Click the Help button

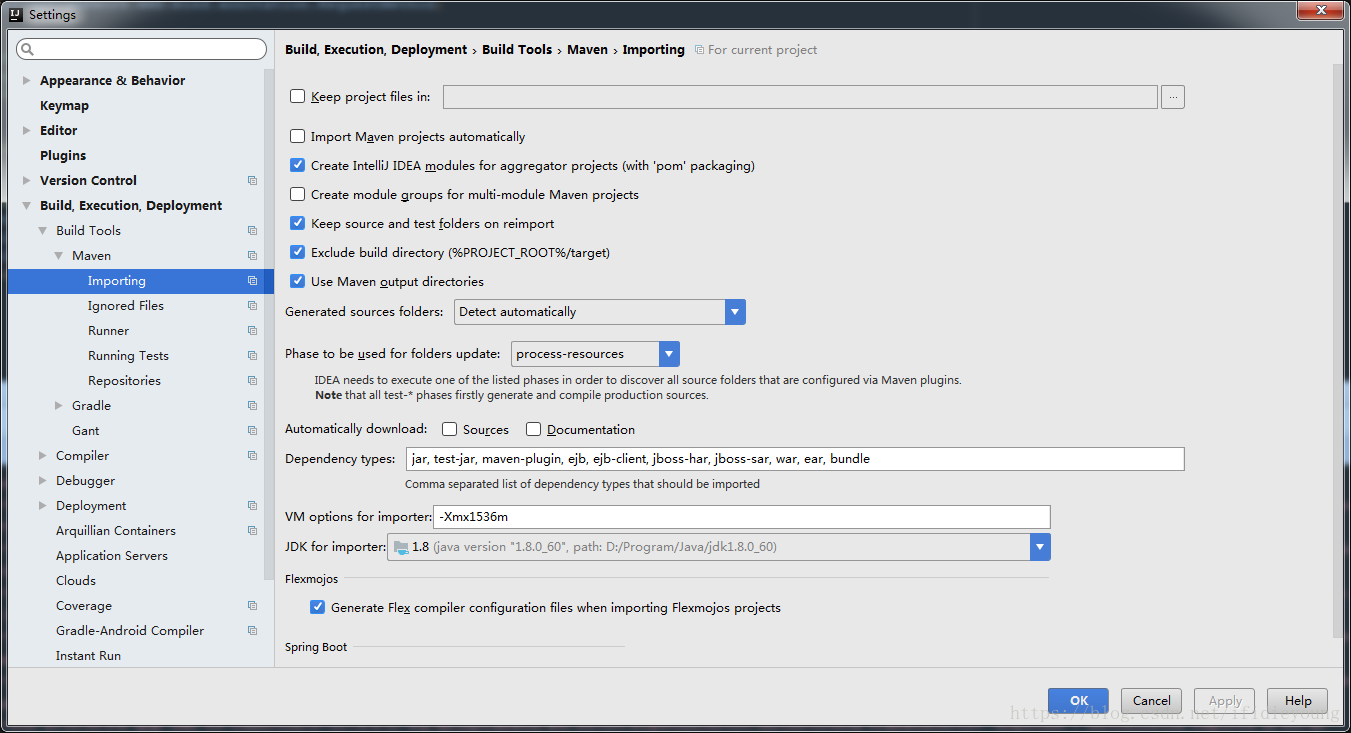pyautogui.click(x=1298, y=701)
